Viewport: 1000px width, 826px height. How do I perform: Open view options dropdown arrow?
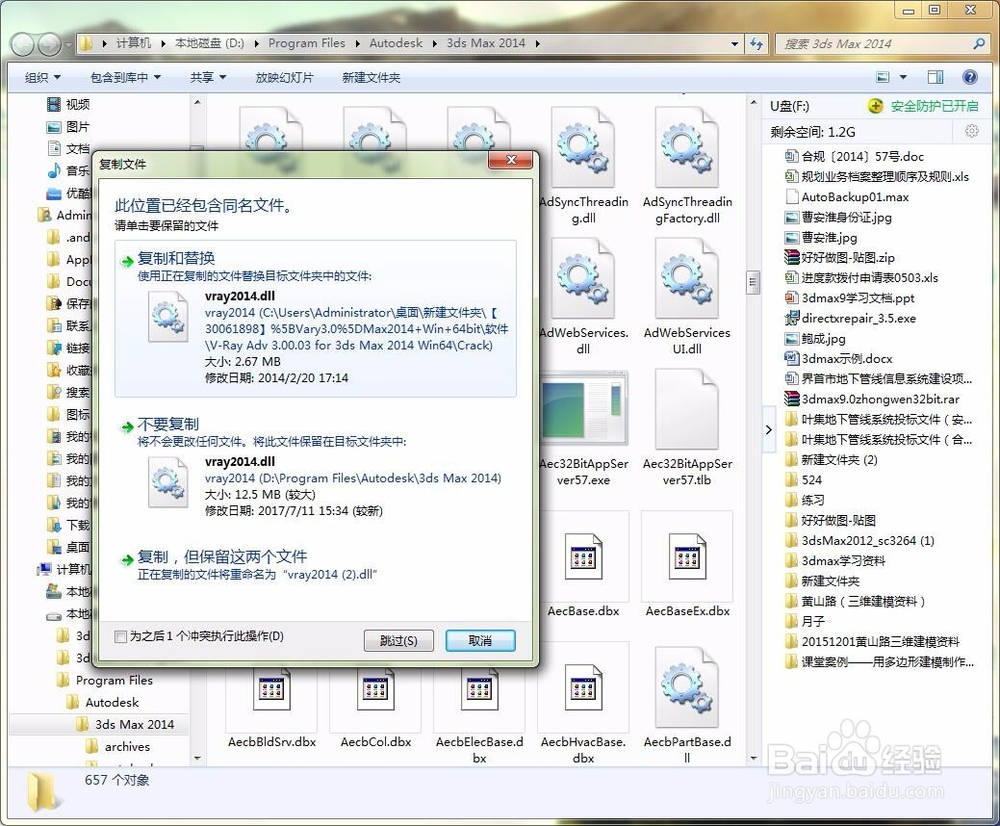click(x=903, y=77)
